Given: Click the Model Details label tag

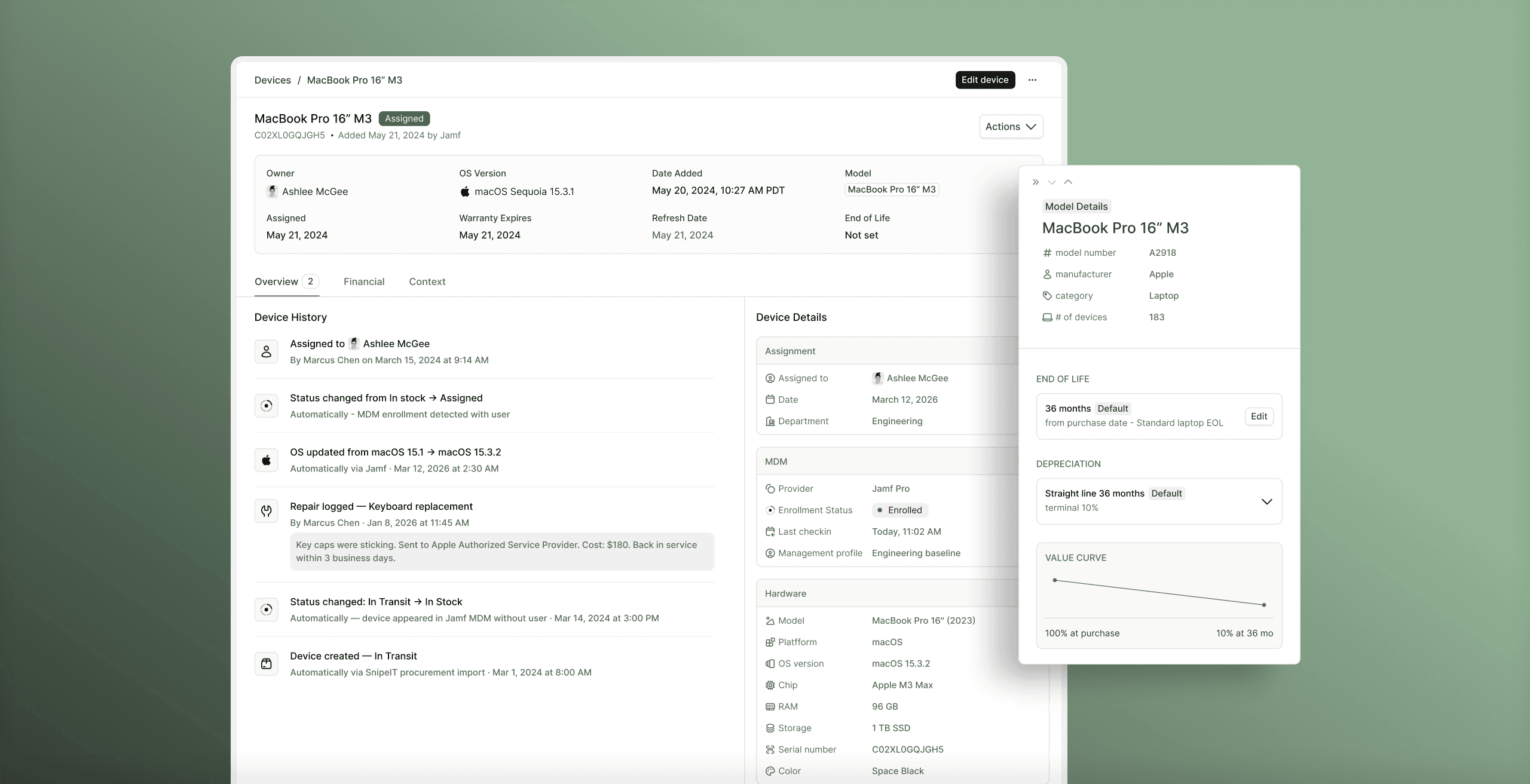Looking at the screenshot, I should pyautogui.click(x=1076, y=206).
